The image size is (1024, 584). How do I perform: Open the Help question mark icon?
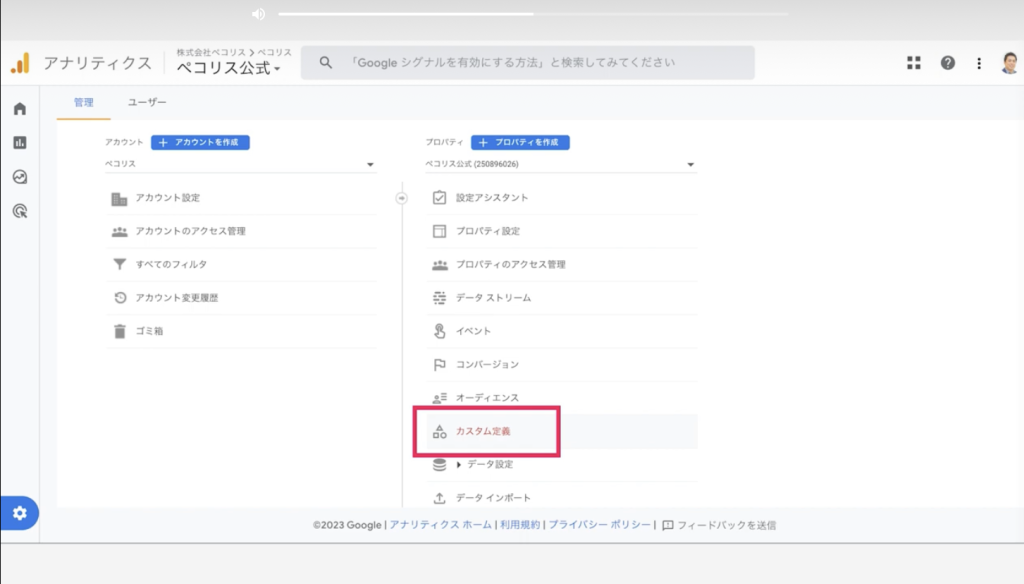[x=948, y=63]
